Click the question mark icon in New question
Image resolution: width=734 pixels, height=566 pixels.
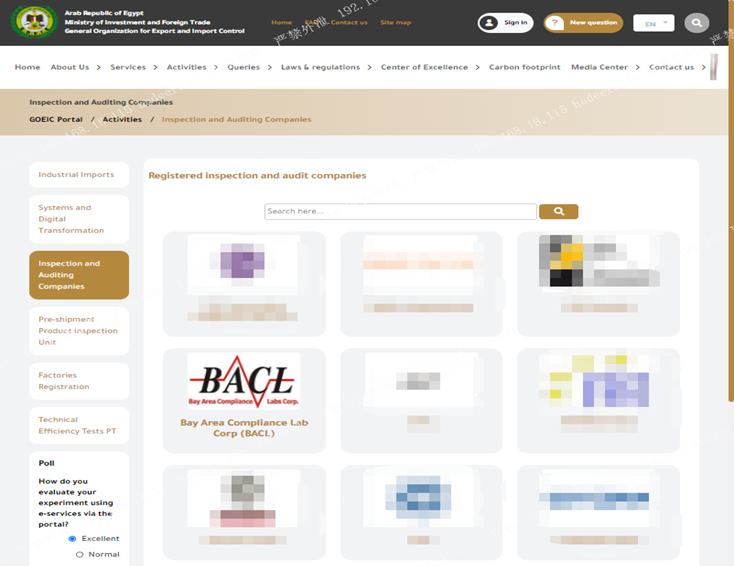coord(555,23)
